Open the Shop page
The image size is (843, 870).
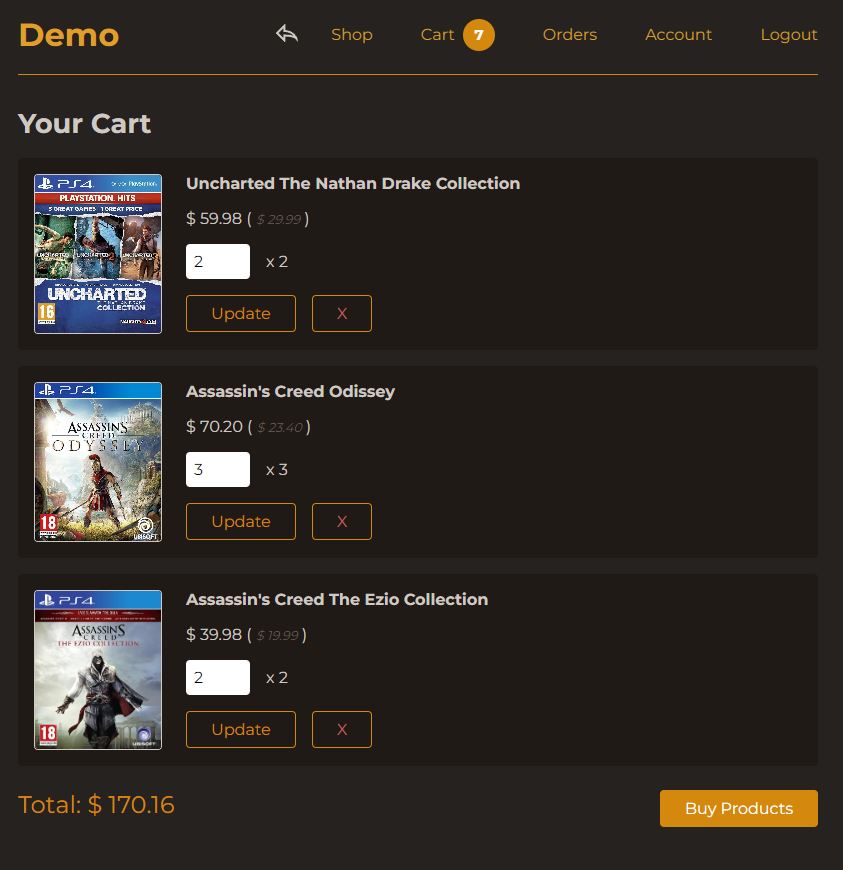pos(352,34)
